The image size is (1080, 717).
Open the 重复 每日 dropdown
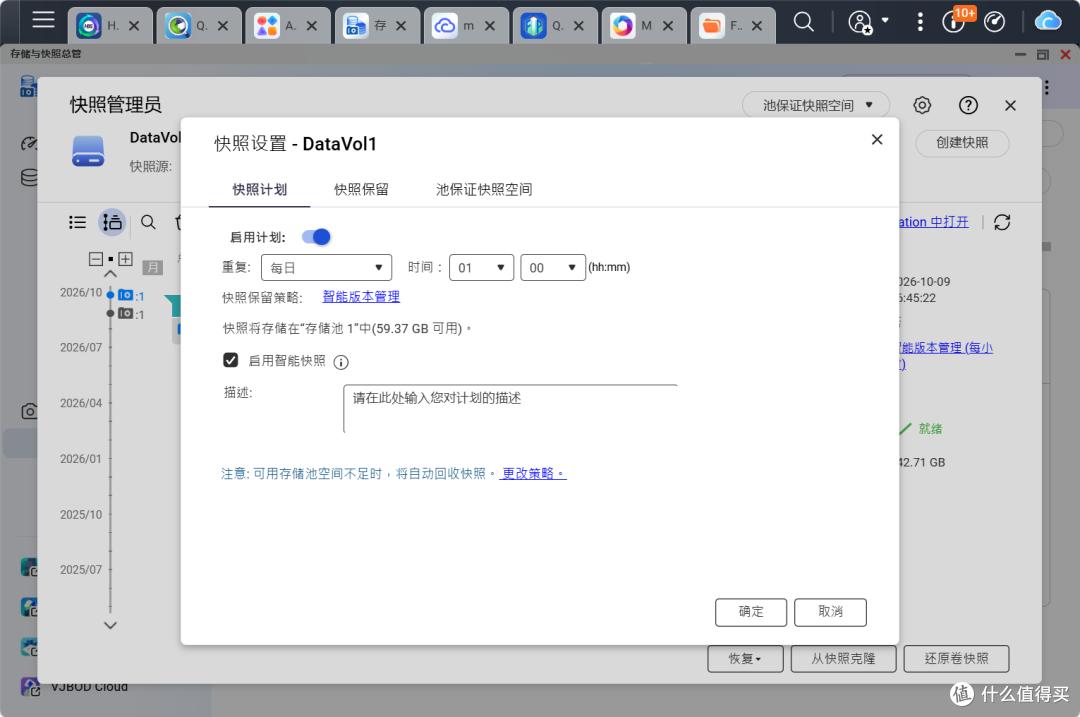click(326, 267)
